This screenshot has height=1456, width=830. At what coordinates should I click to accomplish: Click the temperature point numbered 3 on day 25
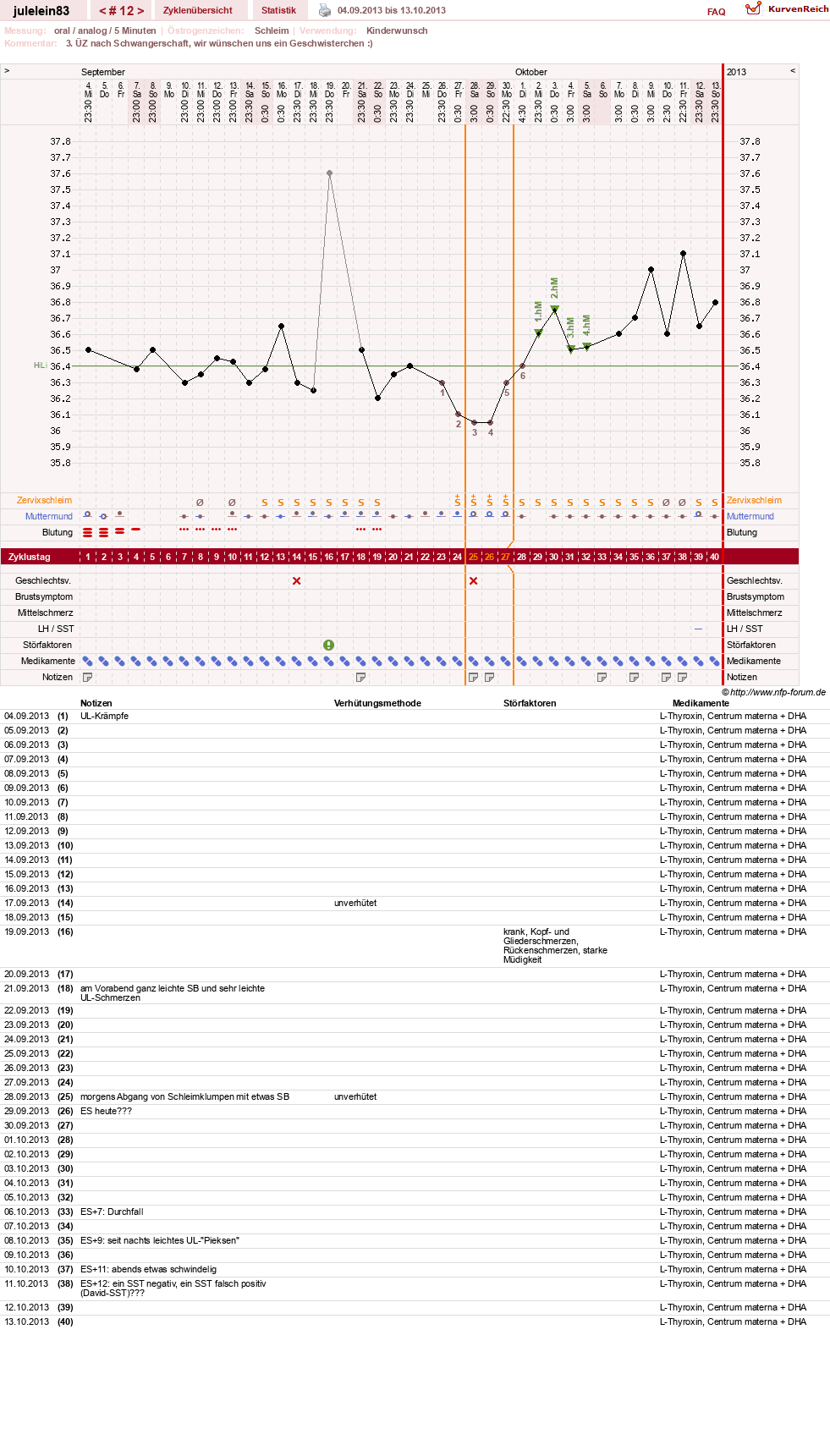[x=474, y=423]
